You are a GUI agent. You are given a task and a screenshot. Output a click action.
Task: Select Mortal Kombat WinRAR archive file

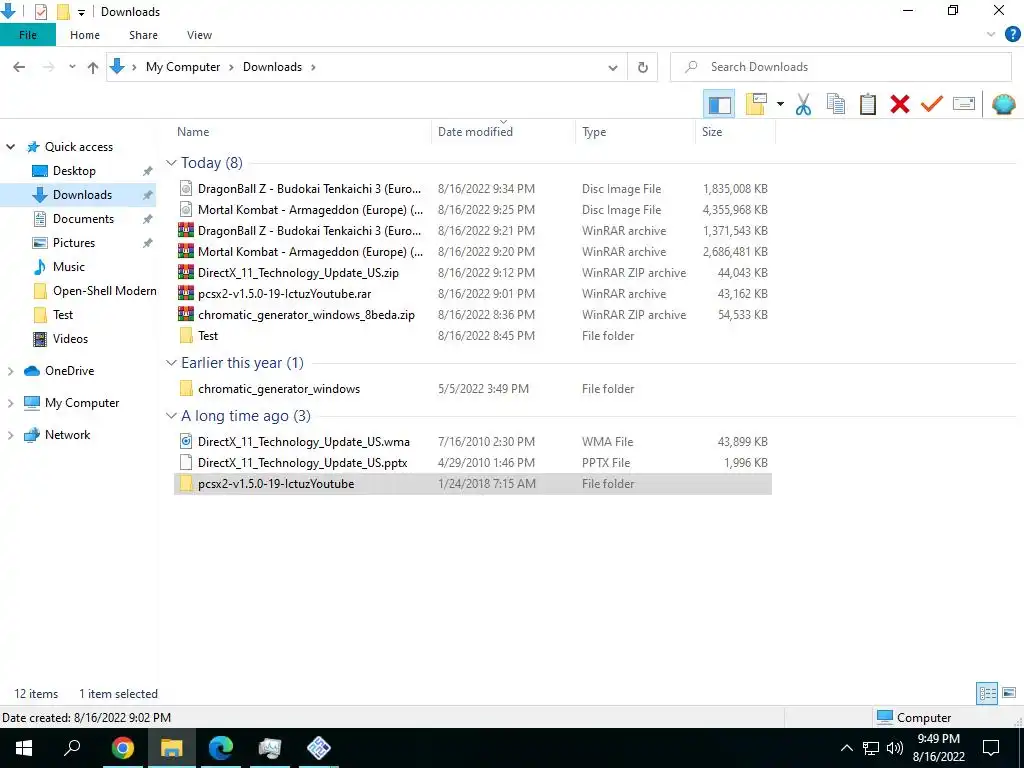[x=473, y=251]
